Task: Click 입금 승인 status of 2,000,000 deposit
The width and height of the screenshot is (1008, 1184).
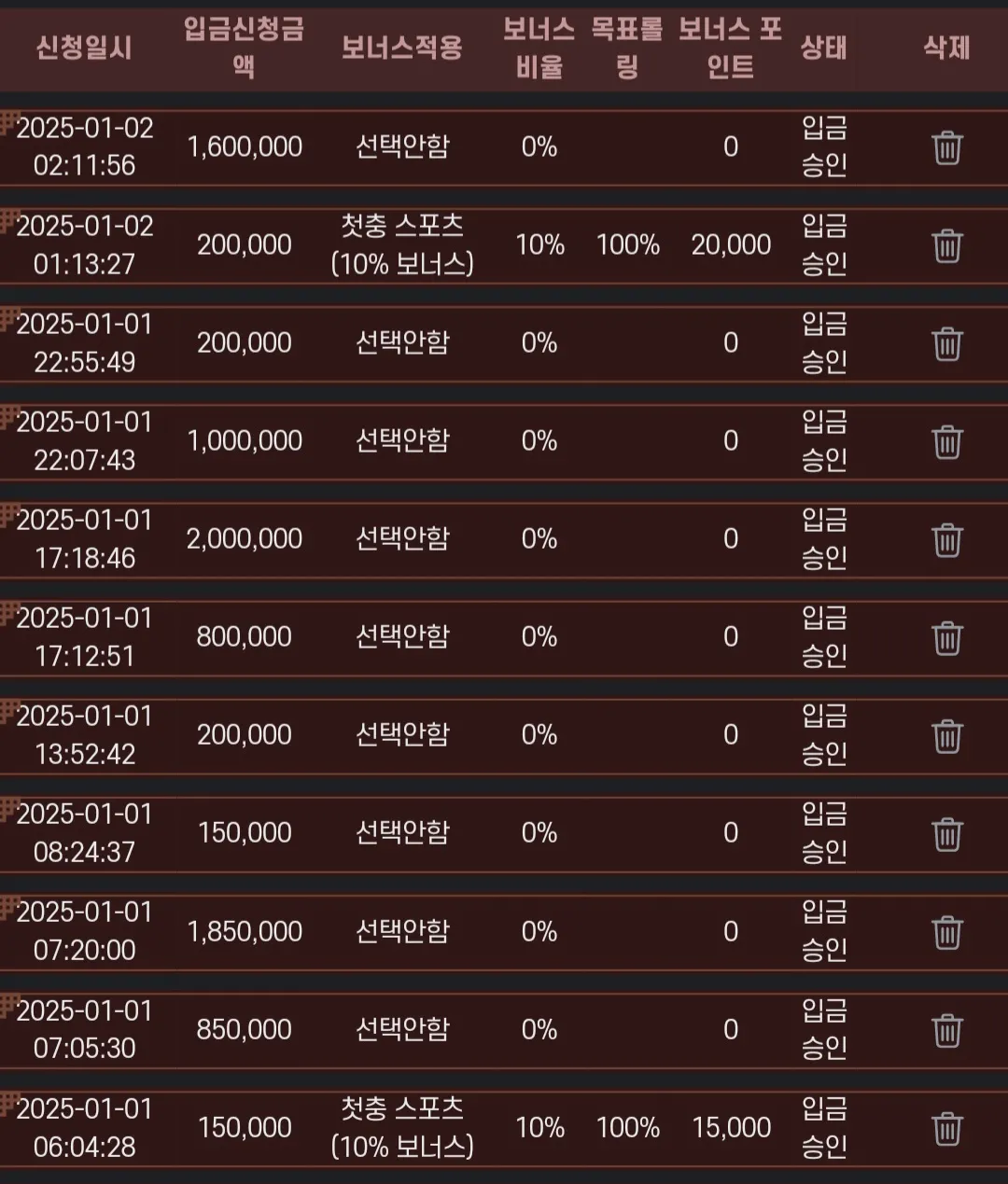Action: coord(824,538)
